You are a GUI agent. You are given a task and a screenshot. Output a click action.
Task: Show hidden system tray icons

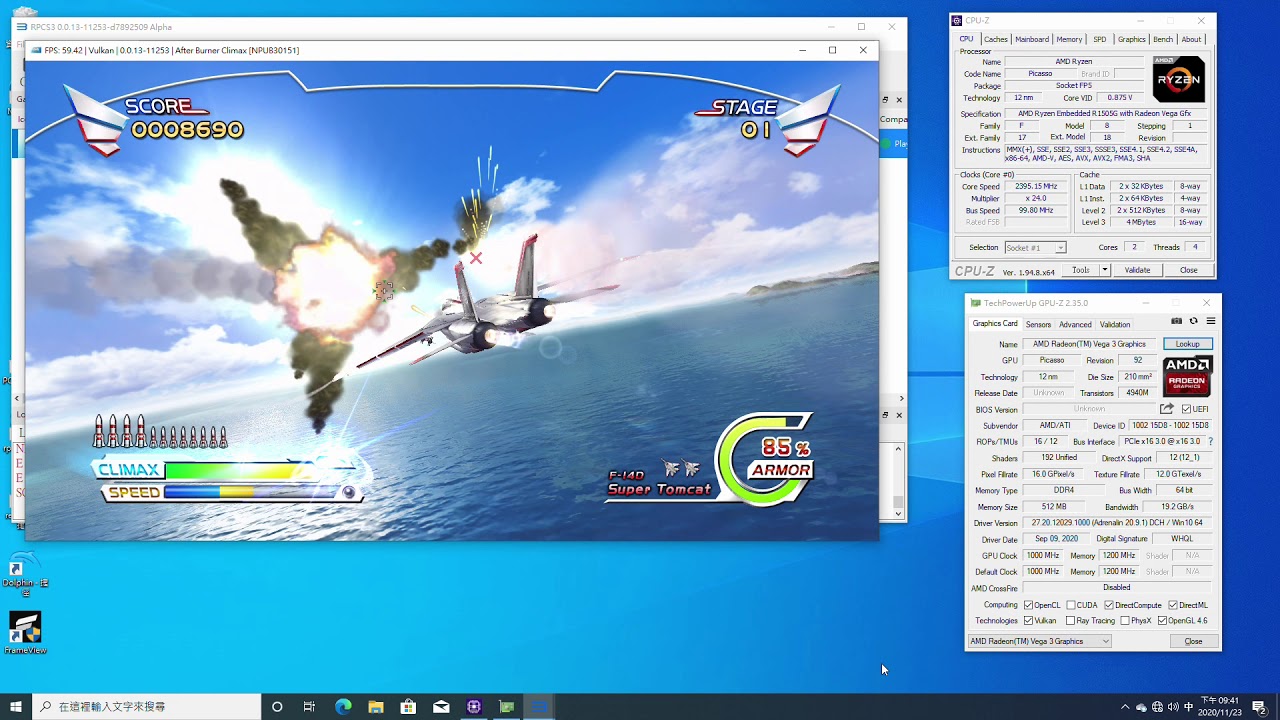1125,707
